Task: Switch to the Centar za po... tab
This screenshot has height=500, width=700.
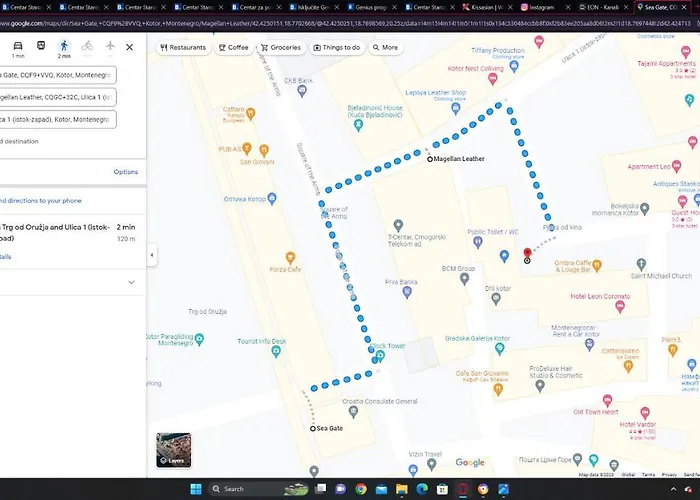Action: coord(258,7)
